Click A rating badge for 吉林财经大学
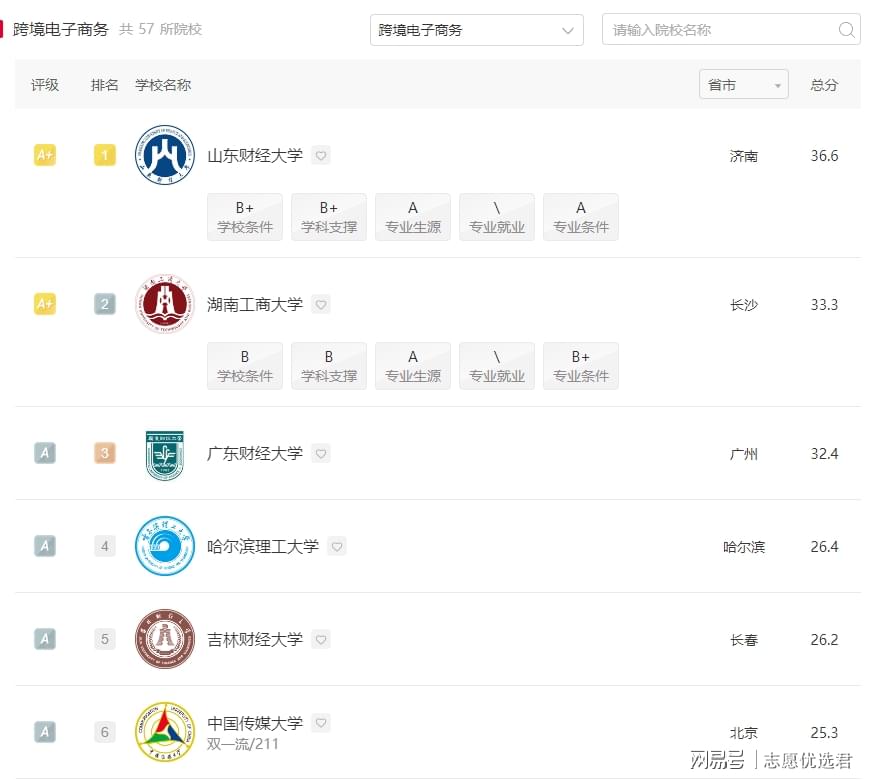 (45, 639)
